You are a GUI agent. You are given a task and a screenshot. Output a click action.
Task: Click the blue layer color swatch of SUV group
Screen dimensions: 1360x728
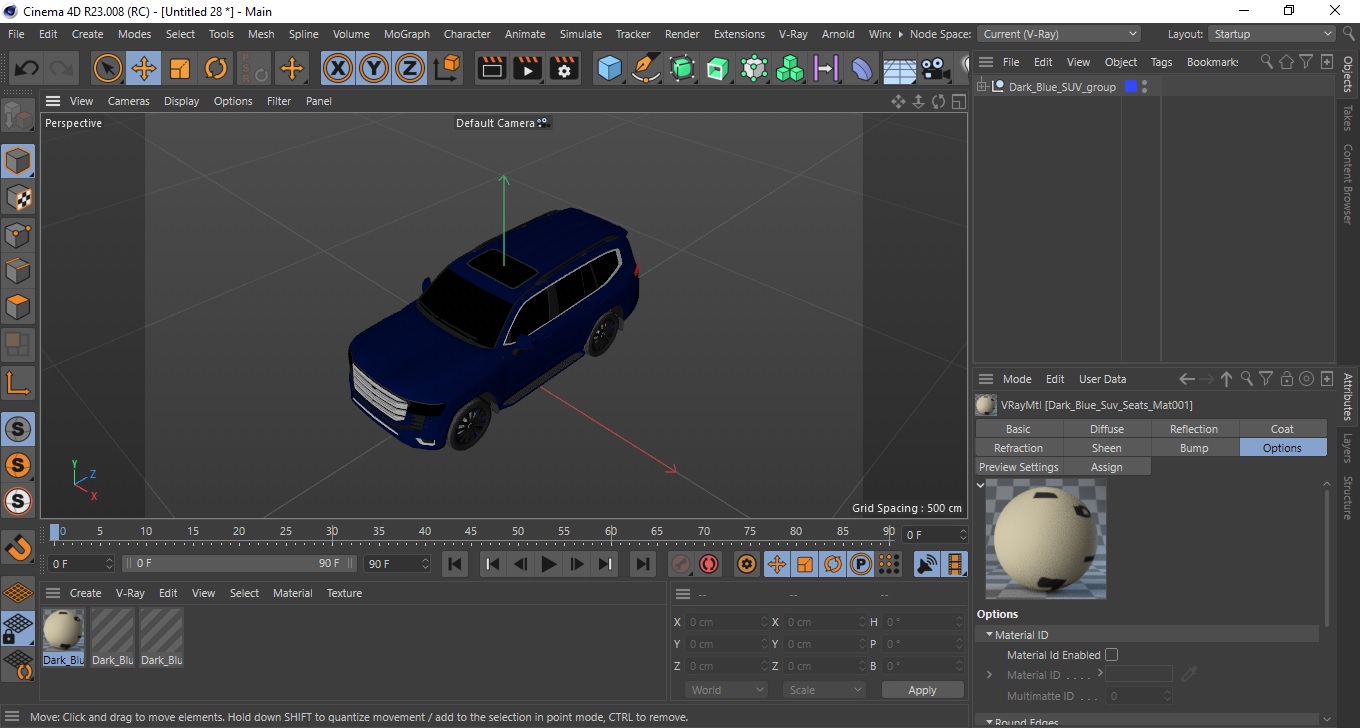pos(1131,87)
